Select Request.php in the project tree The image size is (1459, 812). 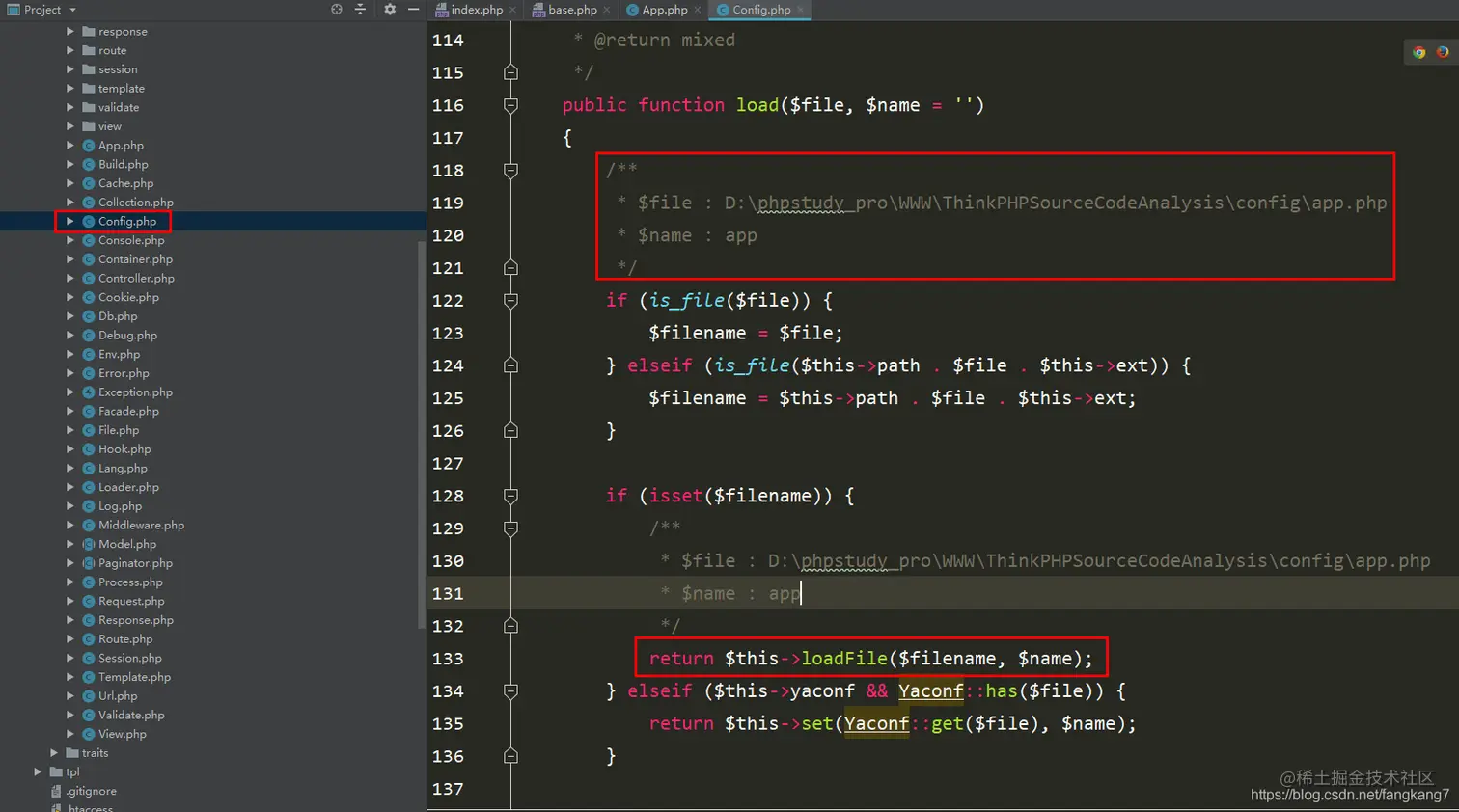point(131,601)
